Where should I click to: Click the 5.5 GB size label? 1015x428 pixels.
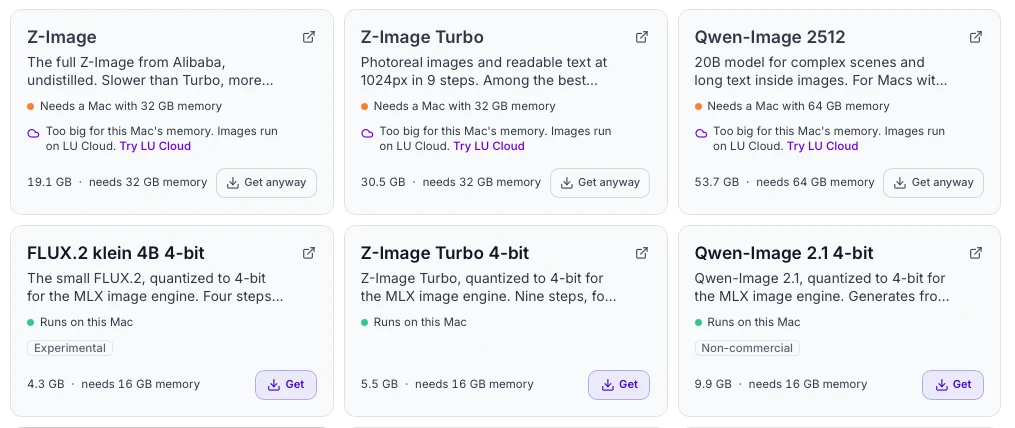379,385
